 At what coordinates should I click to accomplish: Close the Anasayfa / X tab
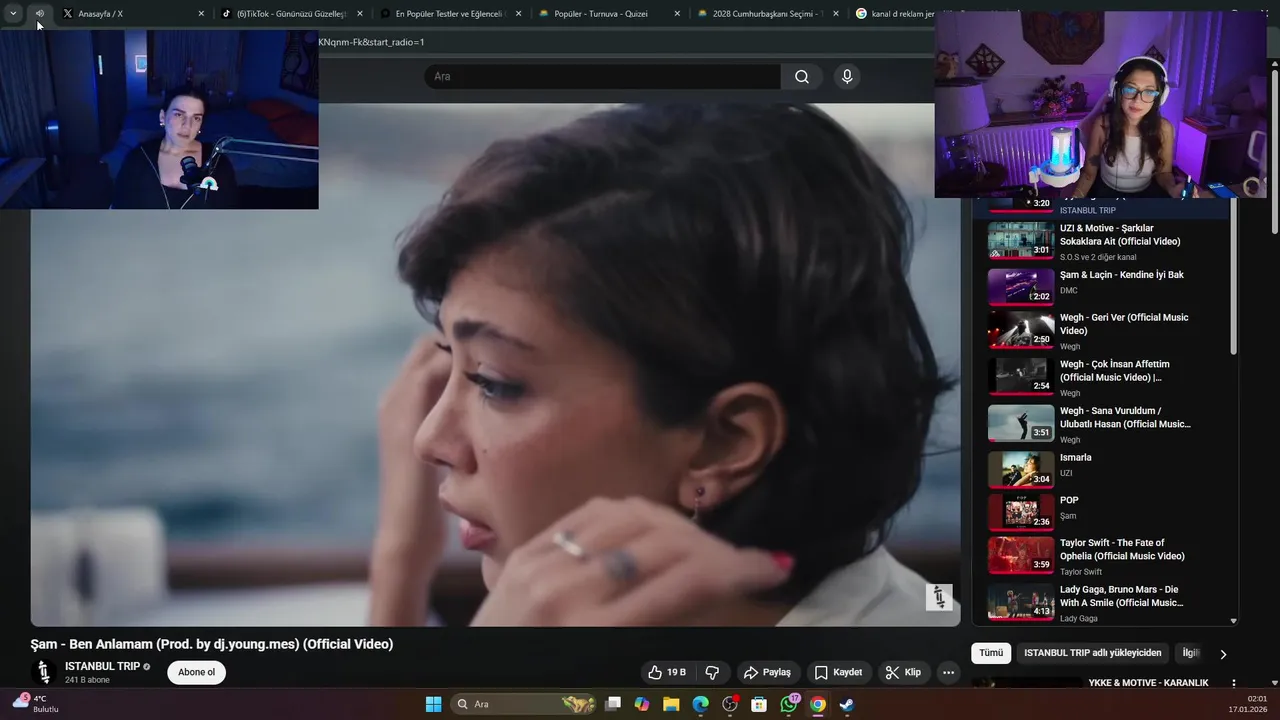tap(201, 14)
